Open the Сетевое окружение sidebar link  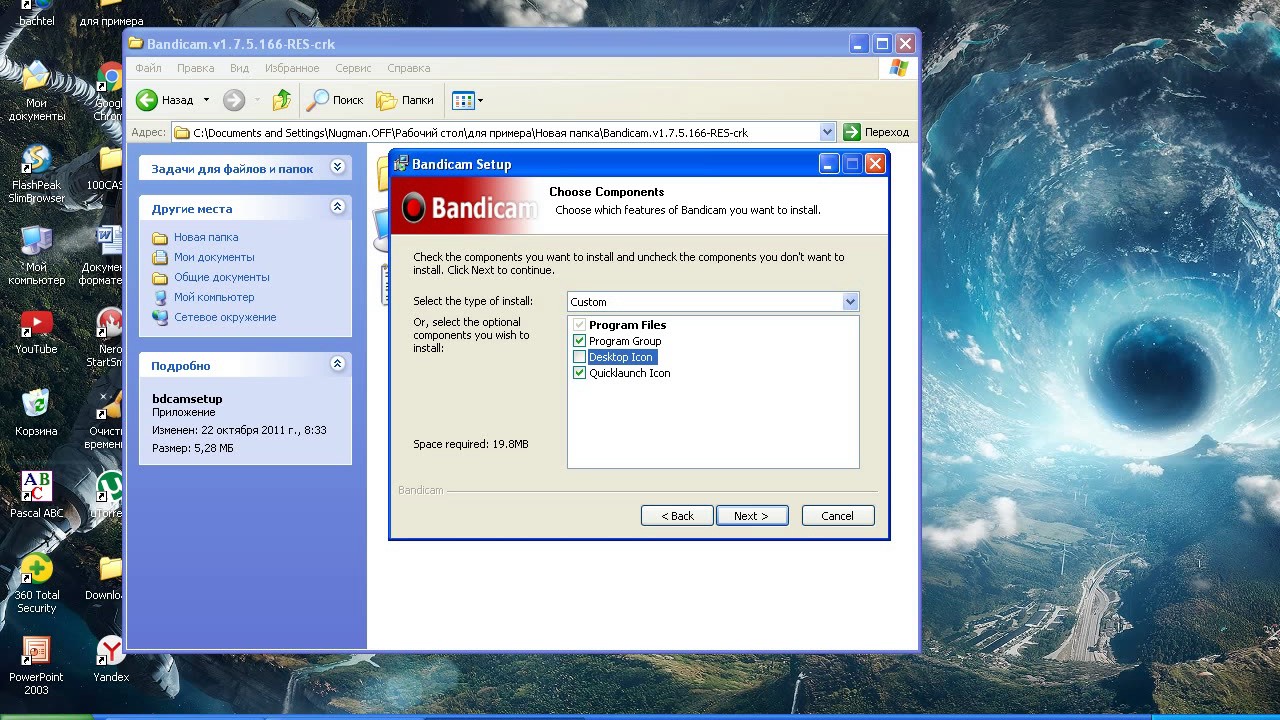click(x=225, y=317)
